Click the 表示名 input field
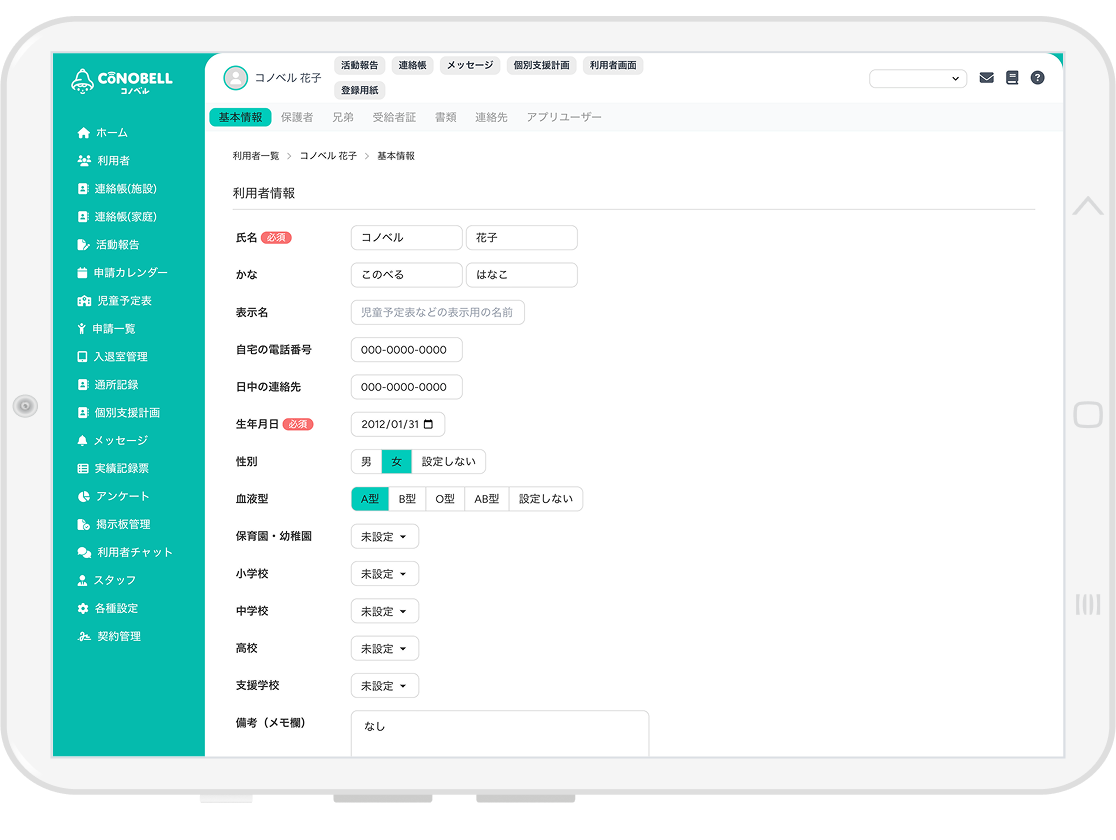This screenshot has width=1116, height=840. coord(437,313)
